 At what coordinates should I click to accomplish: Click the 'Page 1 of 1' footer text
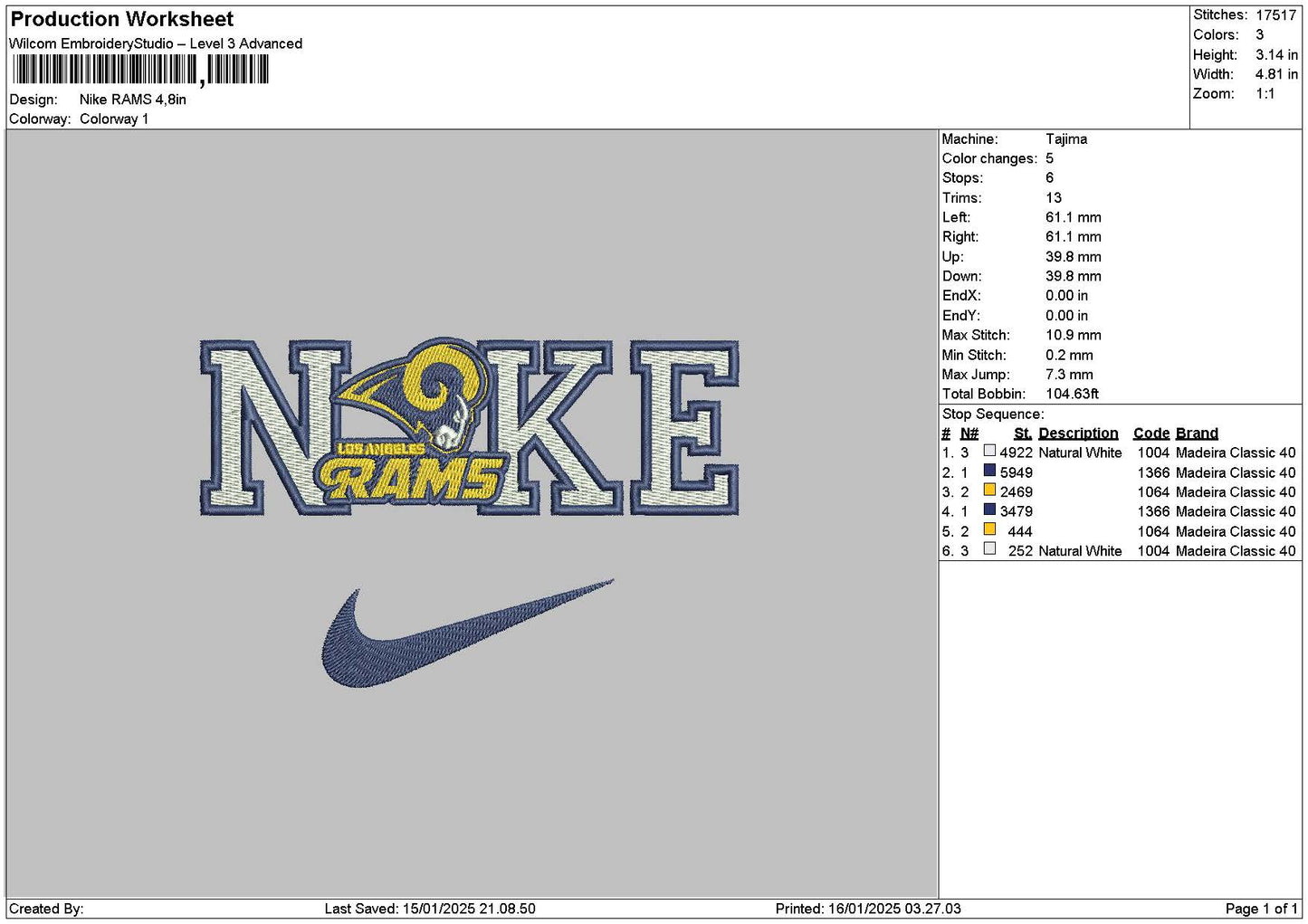[x=1261, y=909]
